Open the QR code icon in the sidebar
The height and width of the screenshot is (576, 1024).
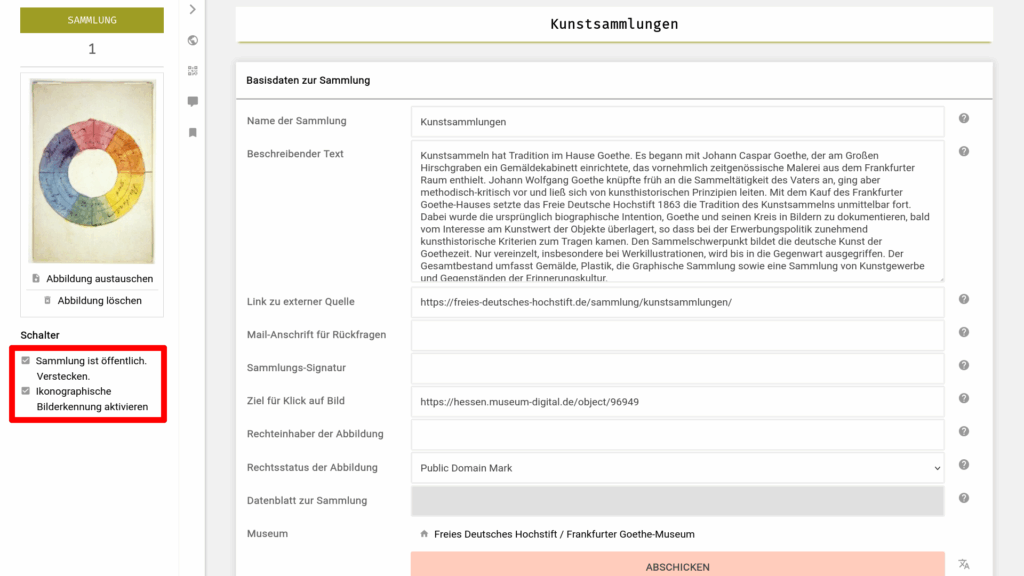(193, 71)
